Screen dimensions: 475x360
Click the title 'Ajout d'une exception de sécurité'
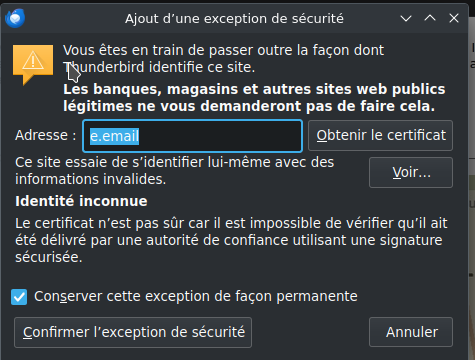(234, 19)
